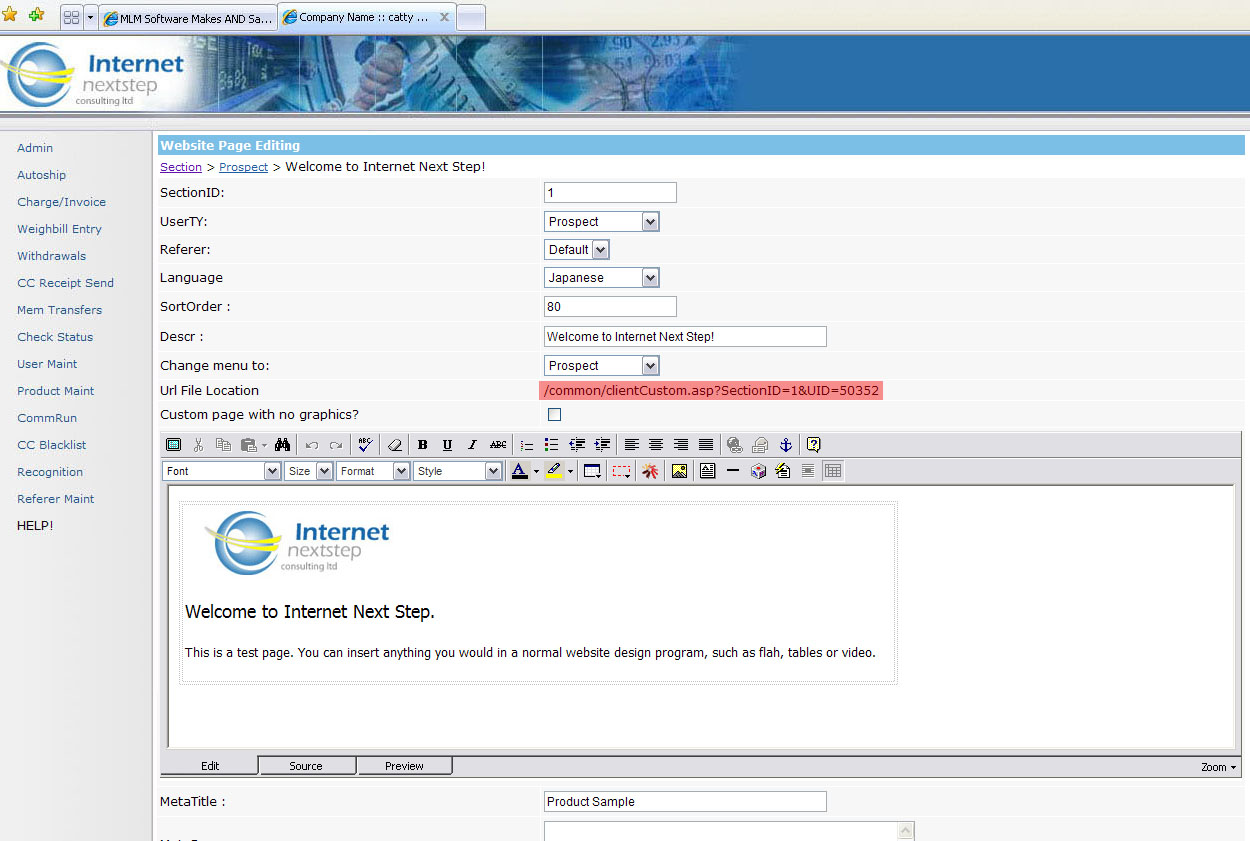Apply underline with the U icon
The width and height of the screenshot is (1250, 841).
[447, 445]
